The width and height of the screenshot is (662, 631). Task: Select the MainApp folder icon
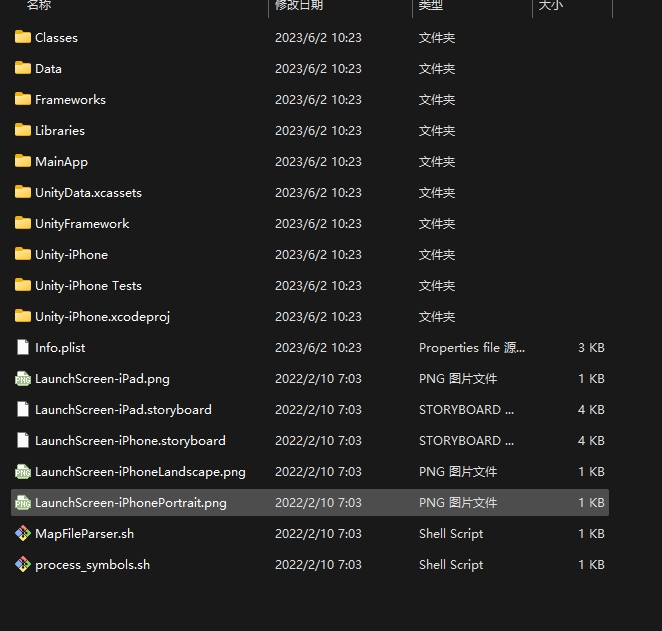pyautogui.click(x=23, y=161)
